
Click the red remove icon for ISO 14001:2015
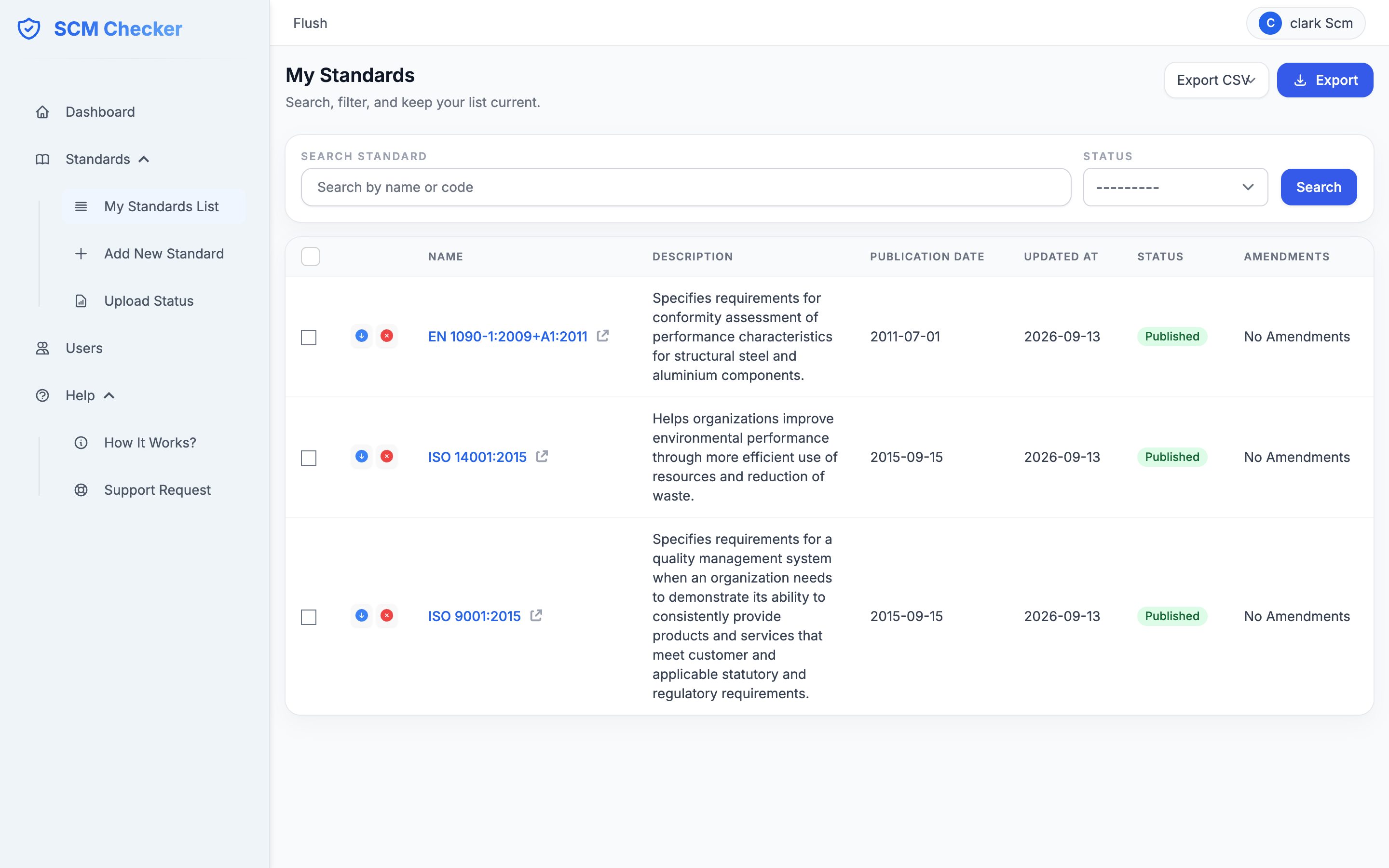pos(387,456)
